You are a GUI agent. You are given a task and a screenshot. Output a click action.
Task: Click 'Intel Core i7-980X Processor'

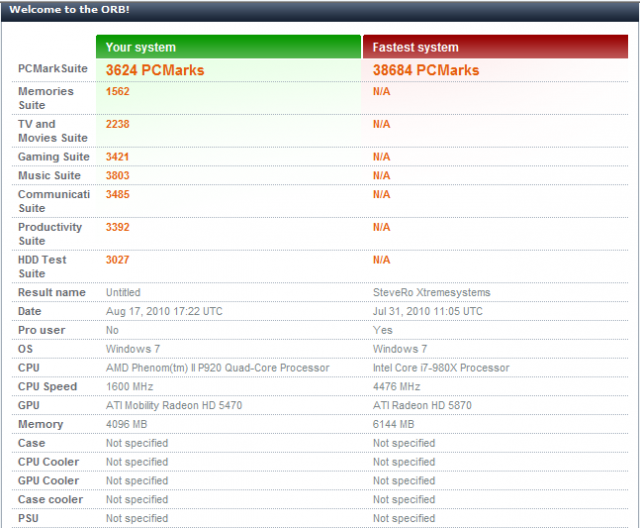(441, 368)
